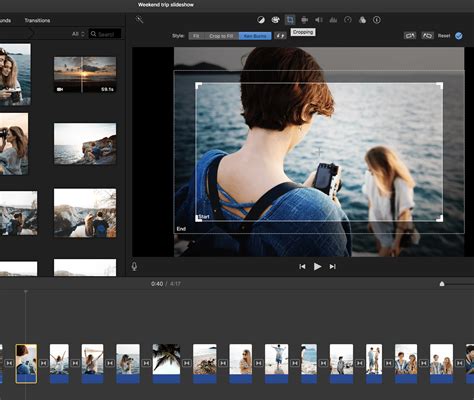Click the timeline playhead marker
Image resolution: width=474 pixels, height=400 pixels.
(26, 292)
